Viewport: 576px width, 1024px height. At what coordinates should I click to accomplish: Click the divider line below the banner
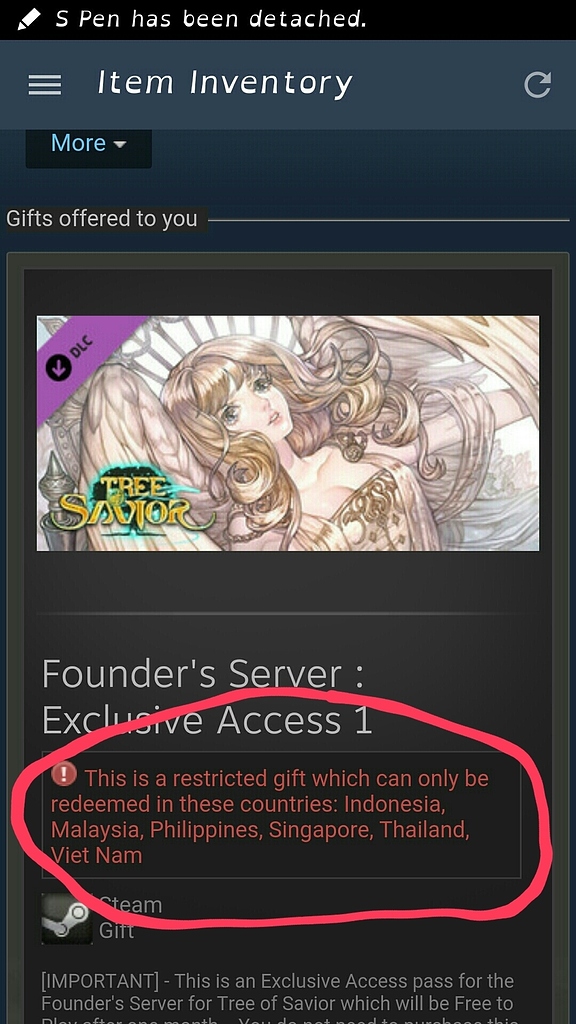click(x=288, y=614)
